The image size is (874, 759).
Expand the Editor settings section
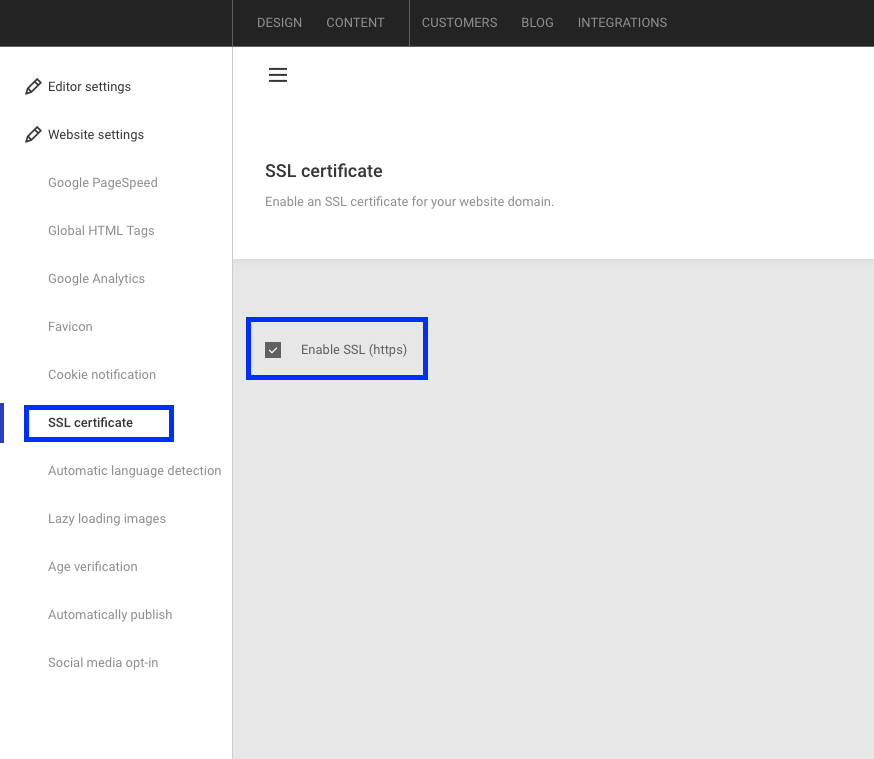(89, 86)
